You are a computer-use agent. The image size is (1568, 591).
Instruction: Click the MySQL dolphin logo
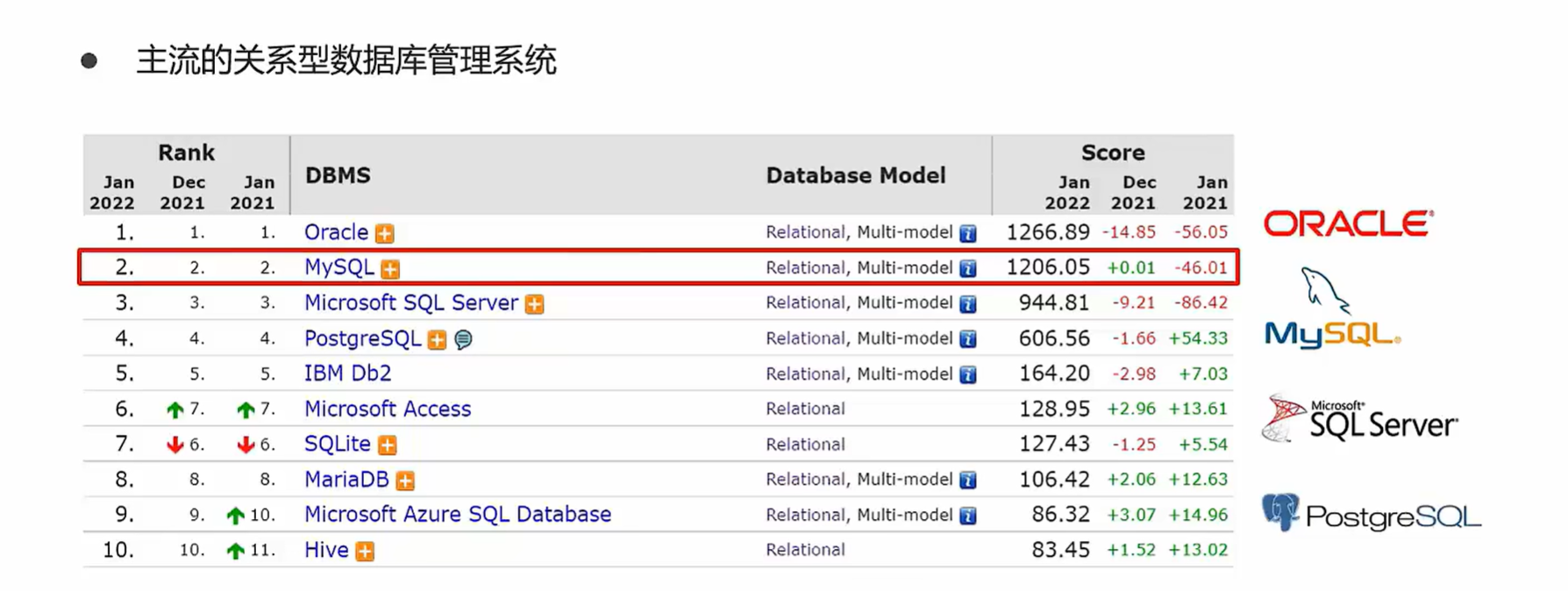(1332, 308)
